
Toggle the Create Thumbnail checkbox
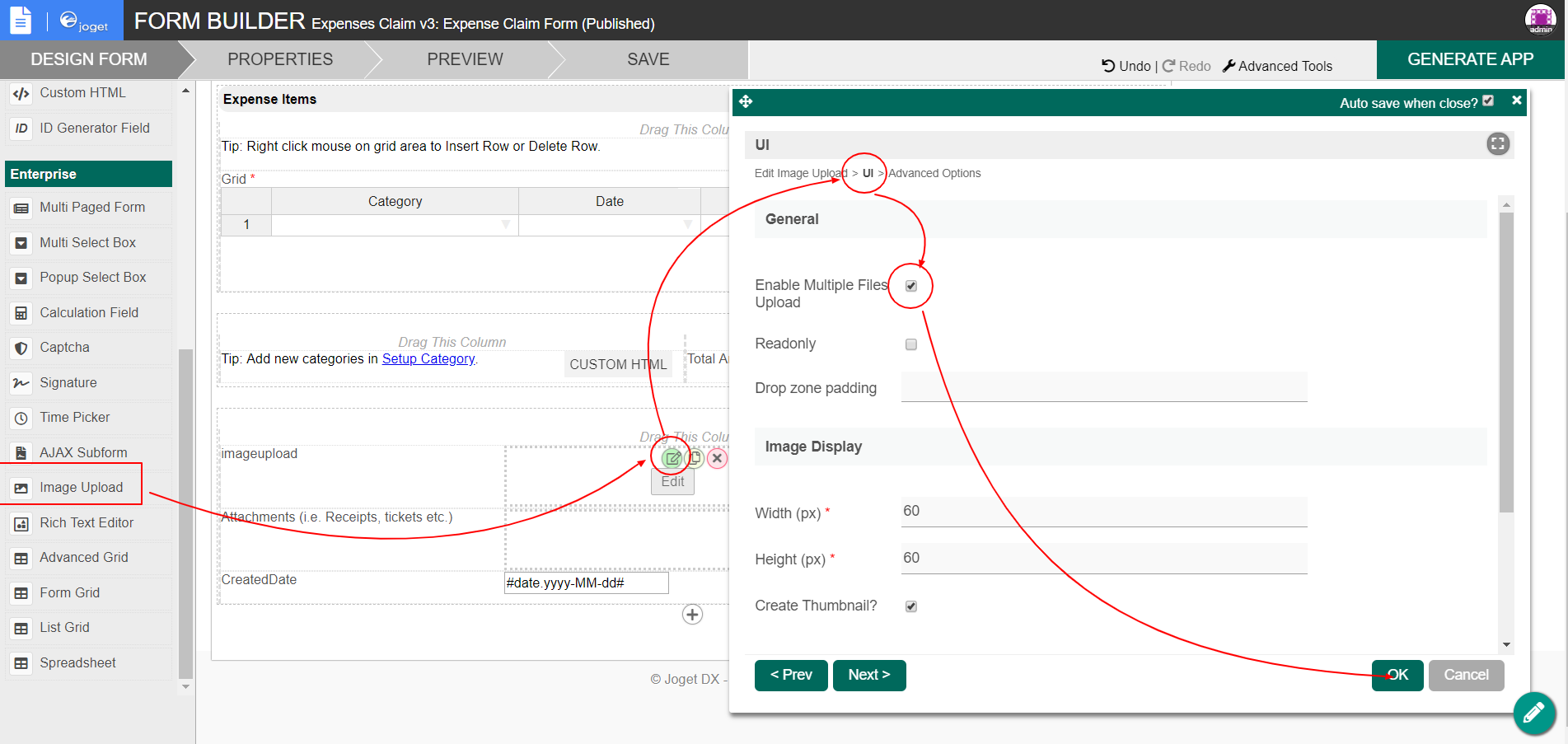coord(910,606)
